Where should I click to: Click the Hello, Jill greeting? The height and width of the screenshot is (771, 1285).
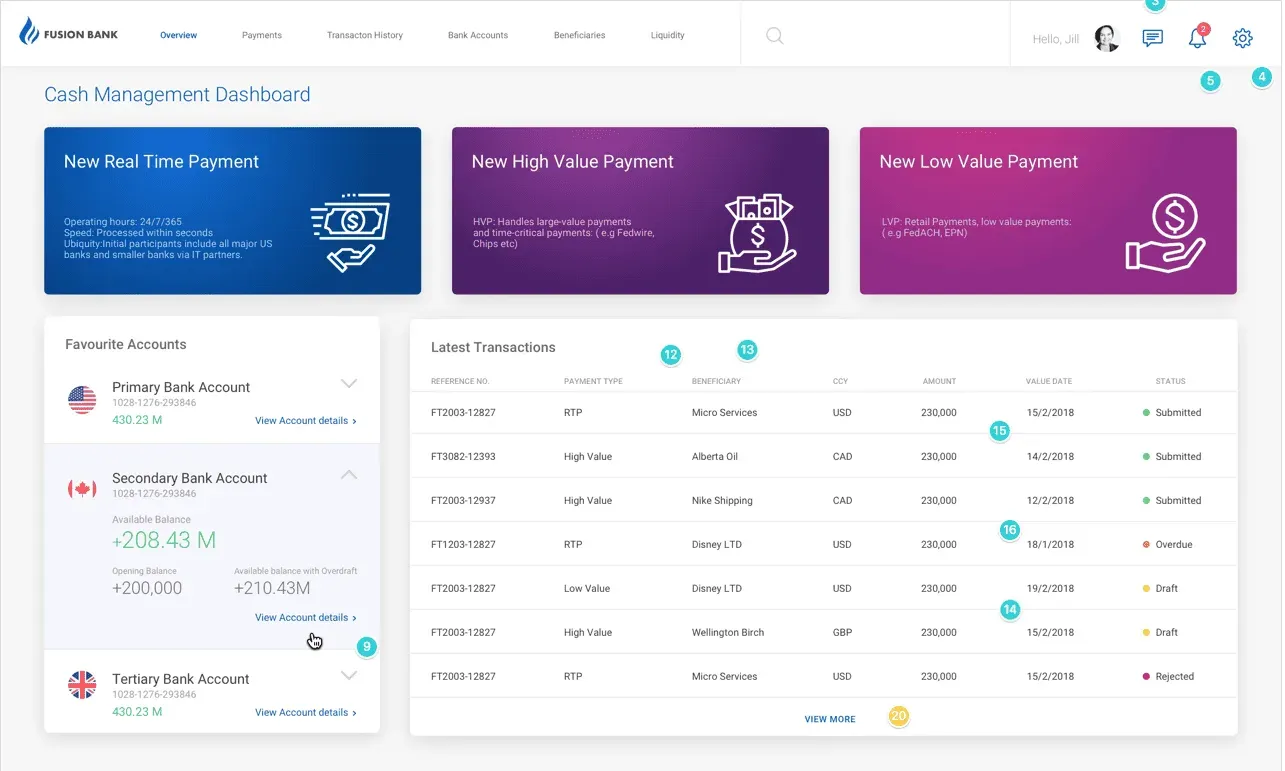point(1056,39)
